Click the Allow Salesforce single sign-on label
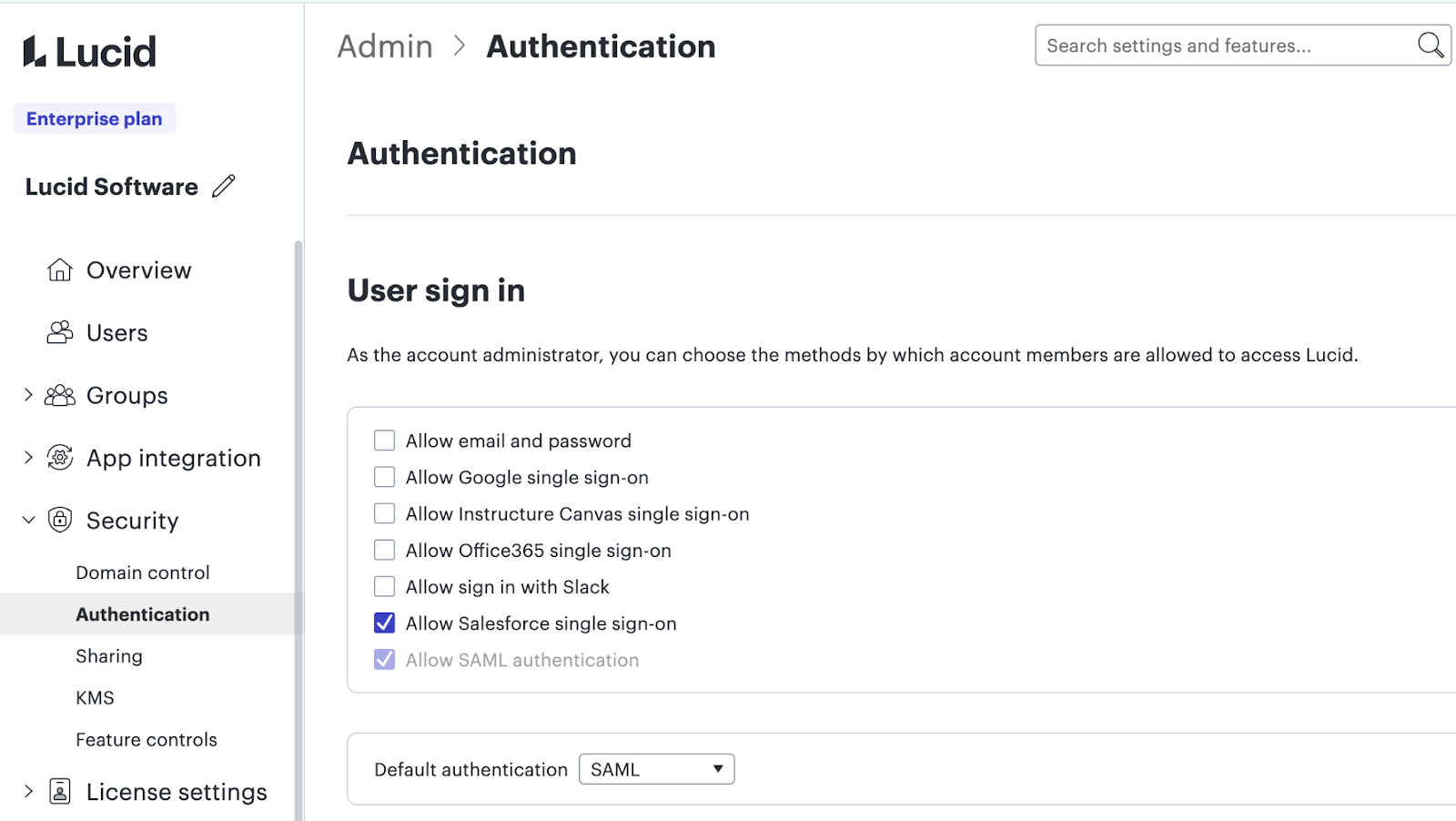The height and width of the screenshot is (821, 1456). [x=541, y=623]
